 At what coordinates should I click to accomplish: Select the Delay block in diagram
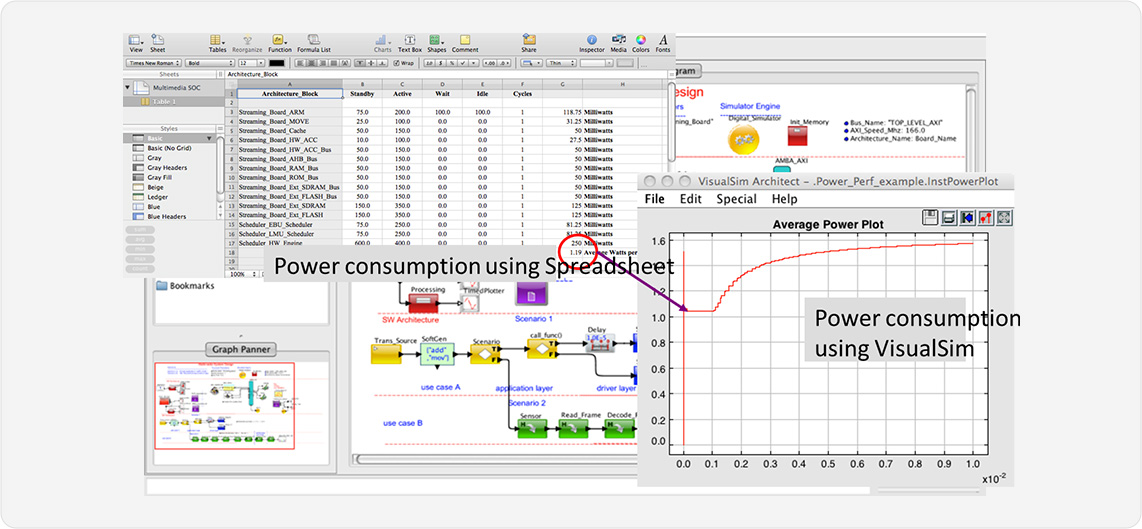point(600,342)
